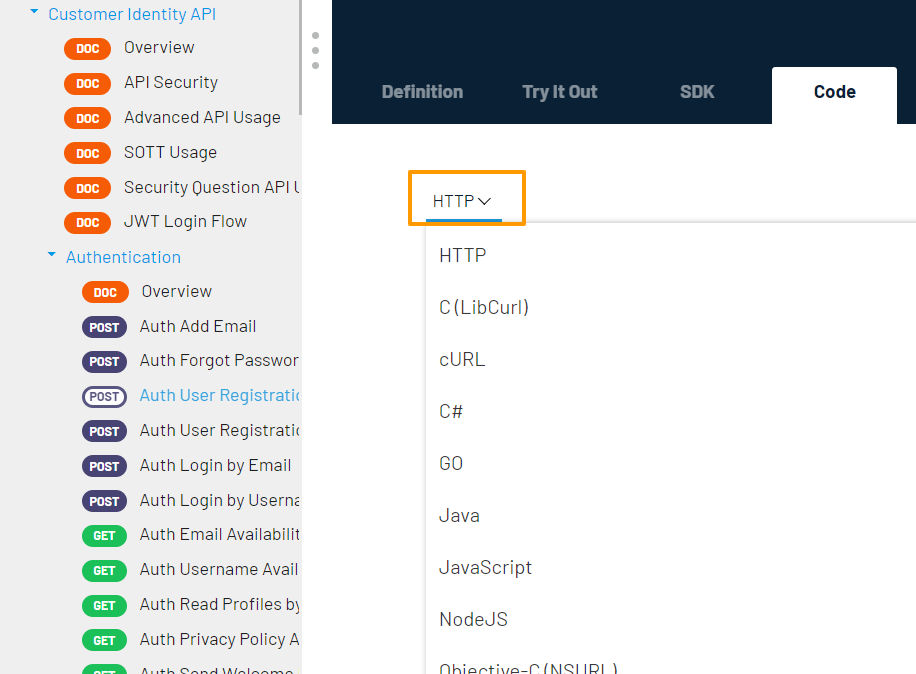
Task: Click the three-dot sidebar resize handle
Action: point(316,50)
